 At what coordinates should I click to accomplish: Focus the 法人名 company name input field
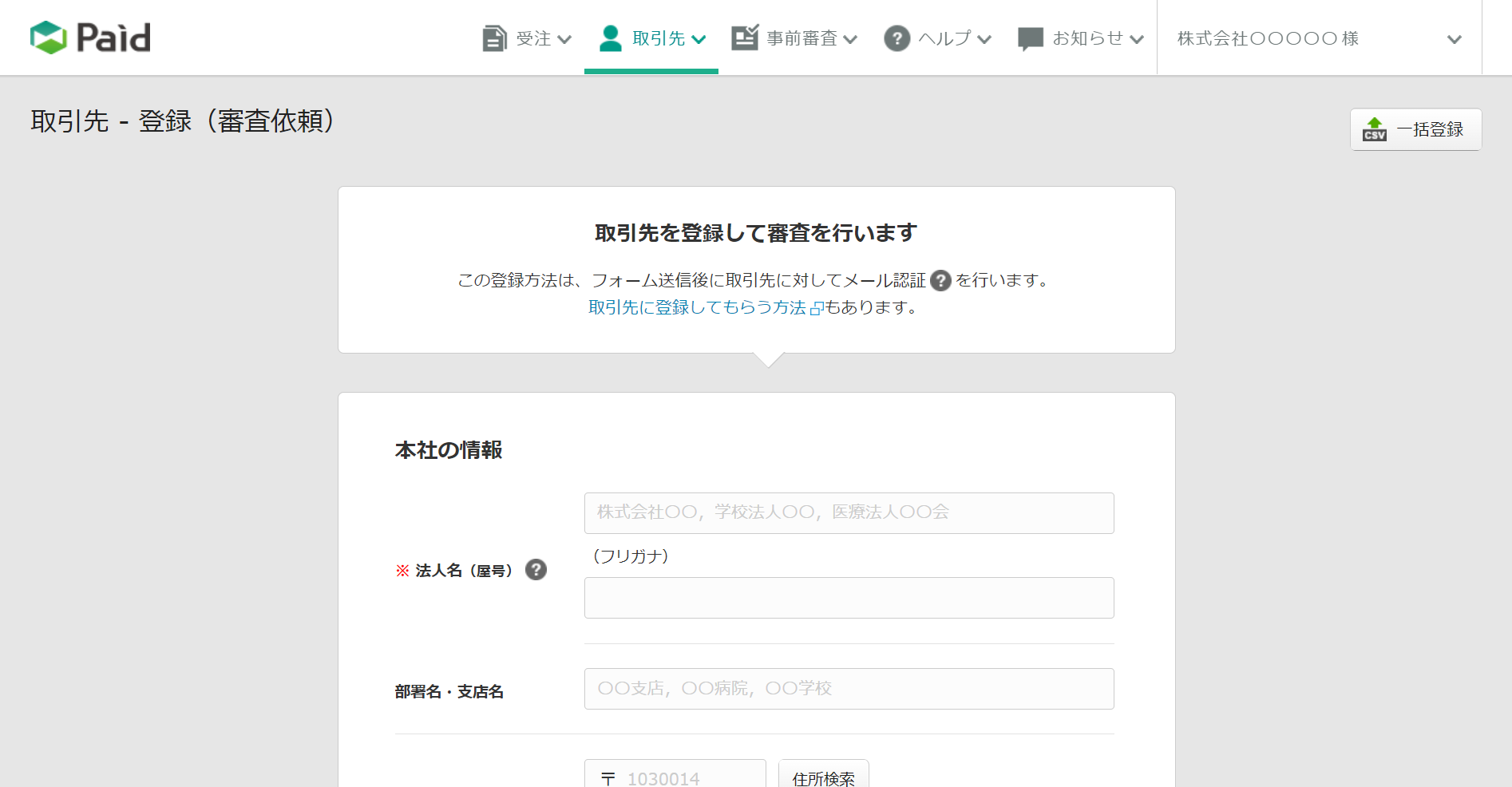coord(849,513)
